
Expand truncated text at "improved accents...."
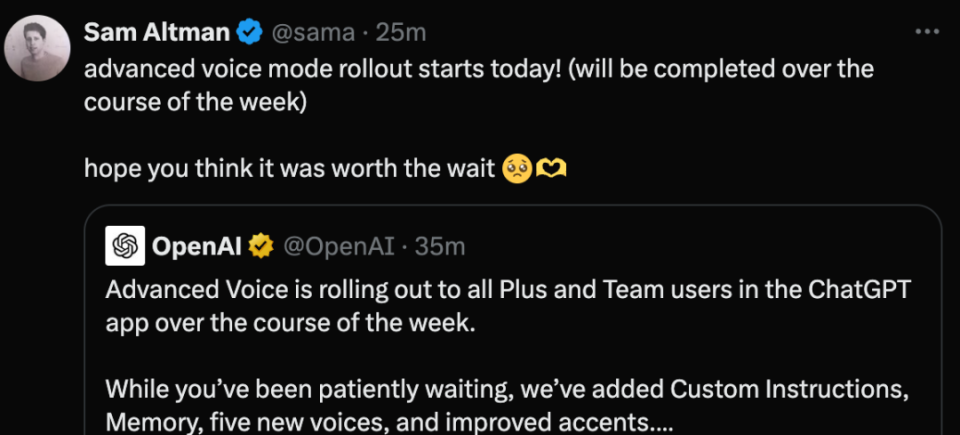[x=598, y=420]
